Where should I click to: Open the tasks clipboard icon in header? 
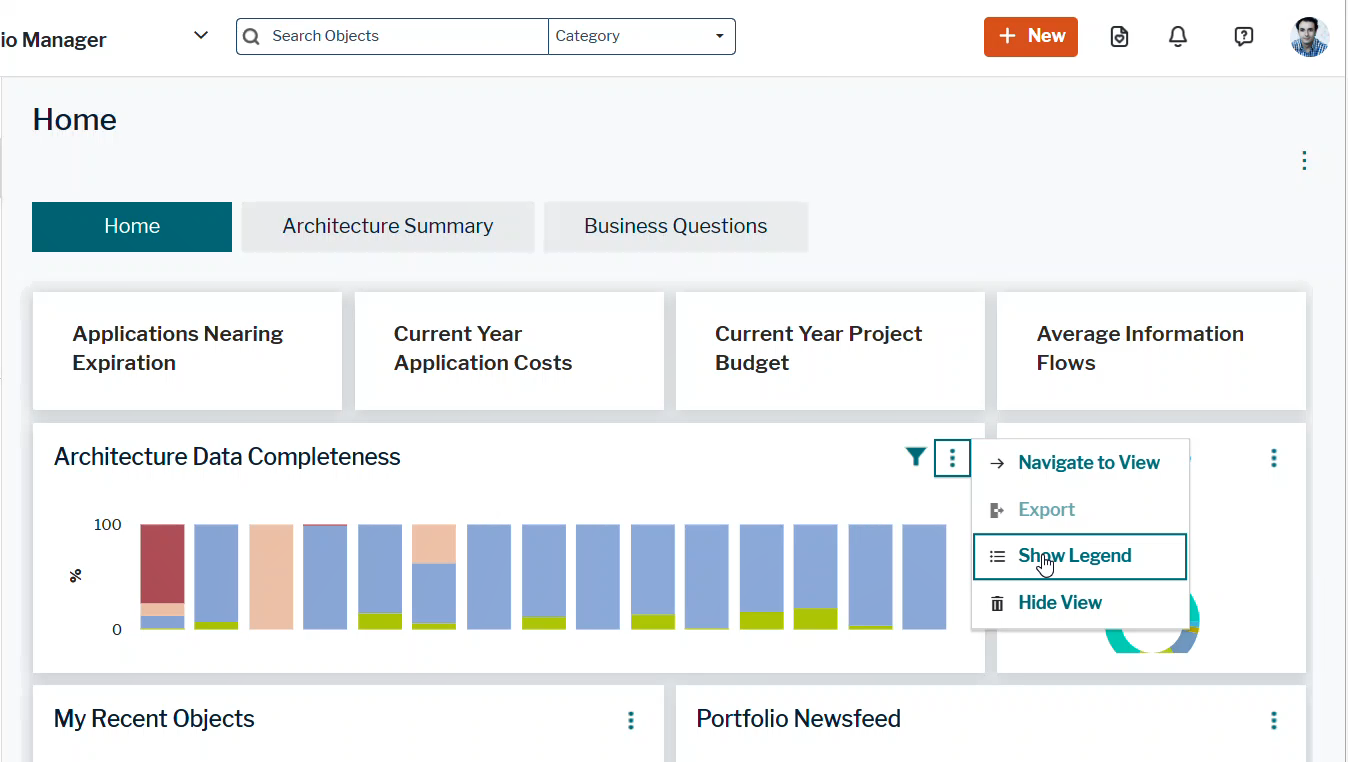pyautogui.click(x=1119, y=37)
